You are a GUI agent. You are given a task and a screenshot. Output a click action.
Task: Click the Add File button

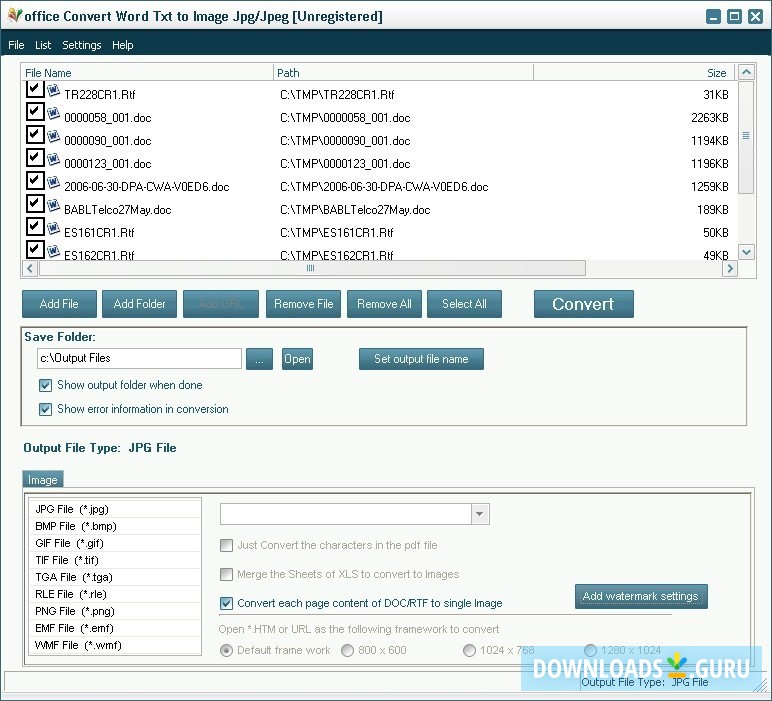click(x=59, y=304)
